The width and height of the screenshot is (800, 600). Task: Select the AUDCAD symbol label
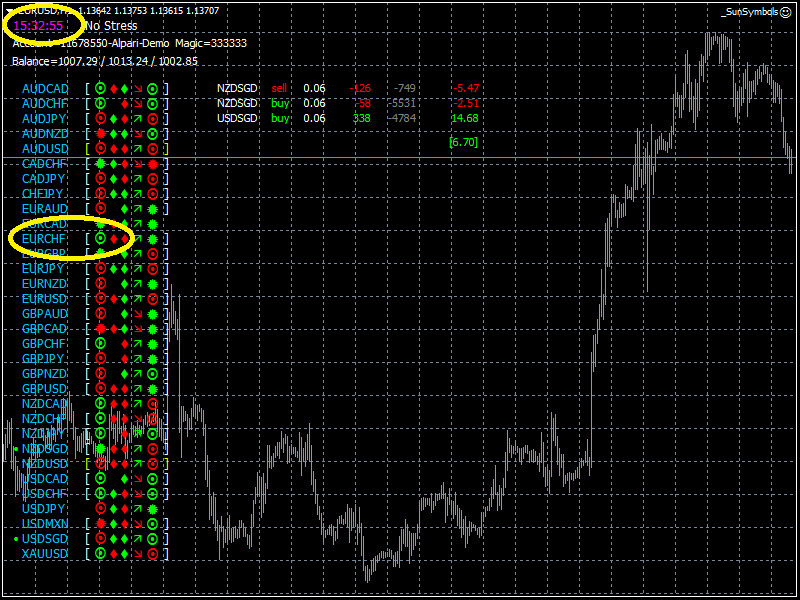tap(45, 89)
